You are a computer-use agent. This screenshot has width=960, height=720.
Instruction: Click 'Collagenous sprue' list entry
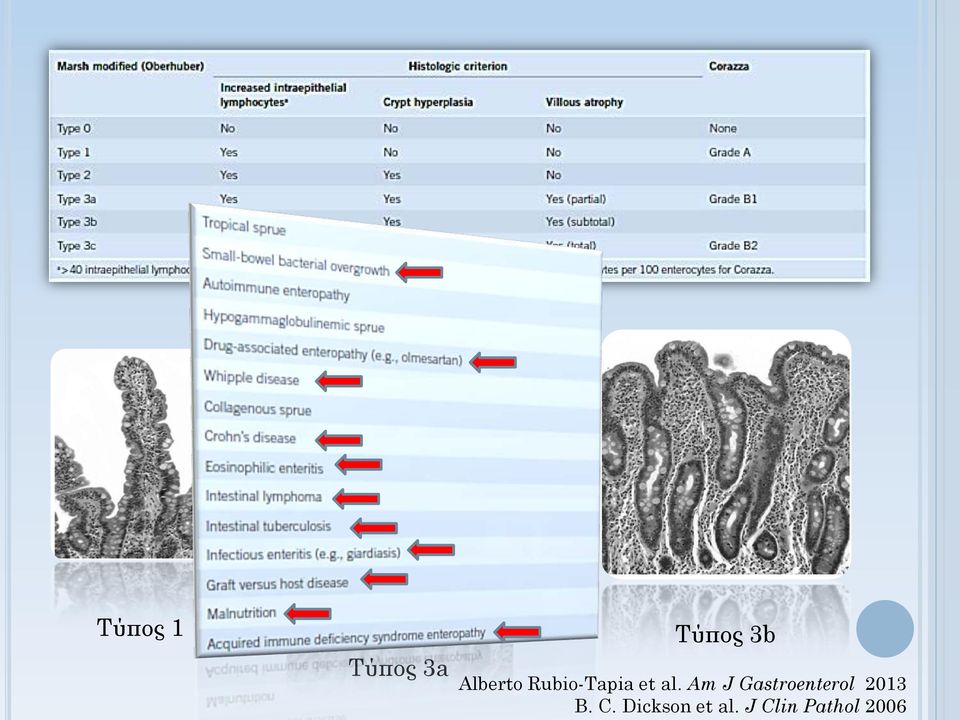pyautogui.click(x=258, y=408)
